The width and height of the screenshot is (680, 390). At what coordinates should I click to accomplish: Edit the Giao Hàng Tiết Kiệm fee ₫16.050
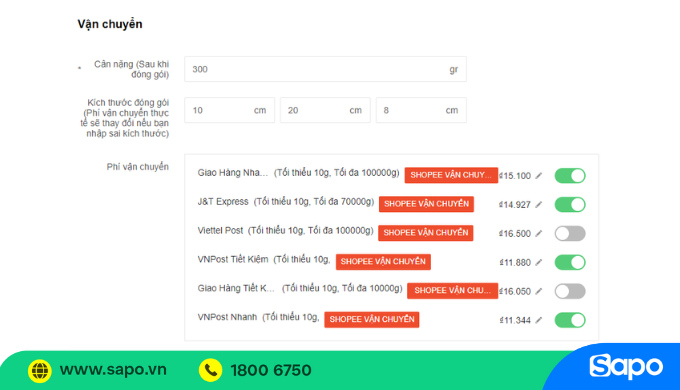pyautogui.click(x=539, y=291)
